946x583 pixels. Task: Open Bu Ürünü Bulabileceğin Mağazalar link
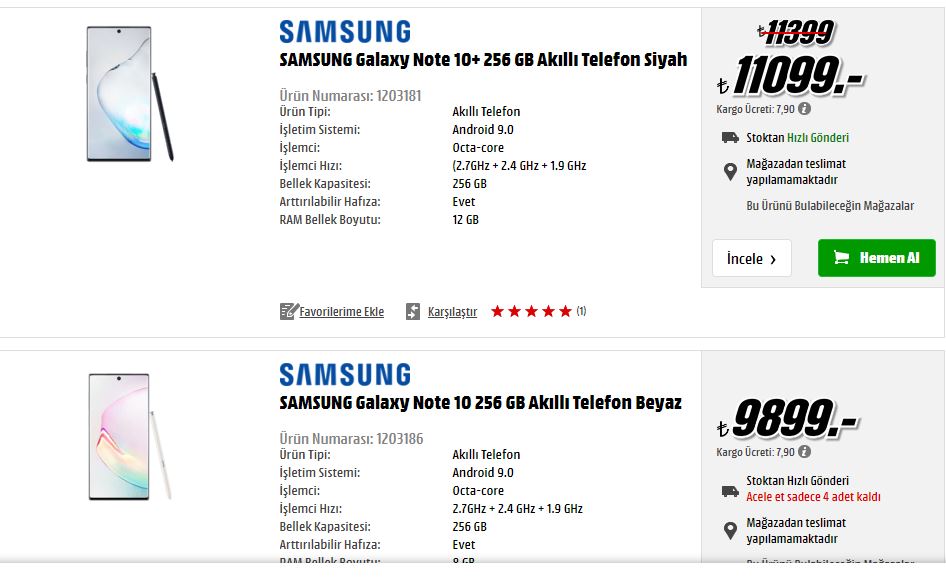(x=830, y=206)
